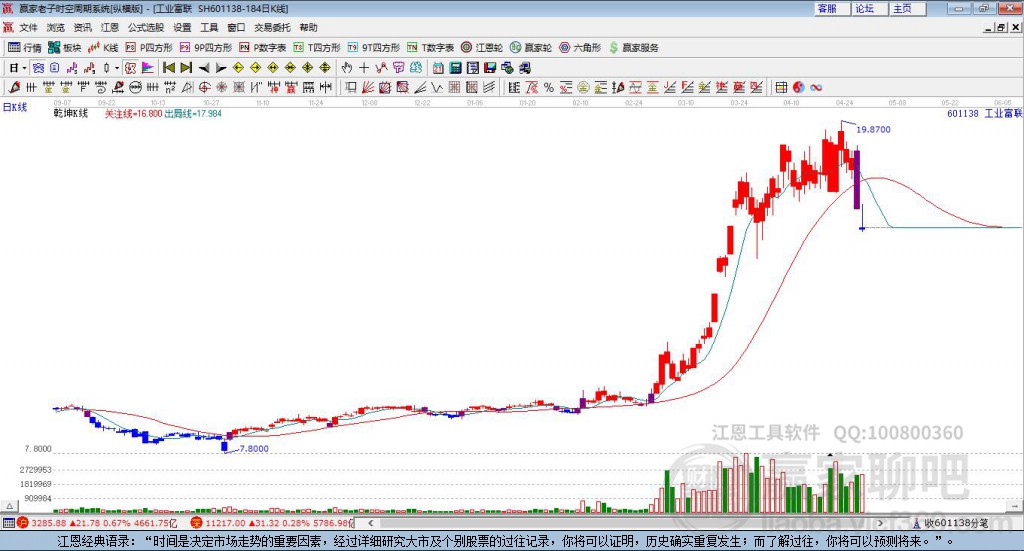
Task: Select the n² sequence tool
Action: 170,87
